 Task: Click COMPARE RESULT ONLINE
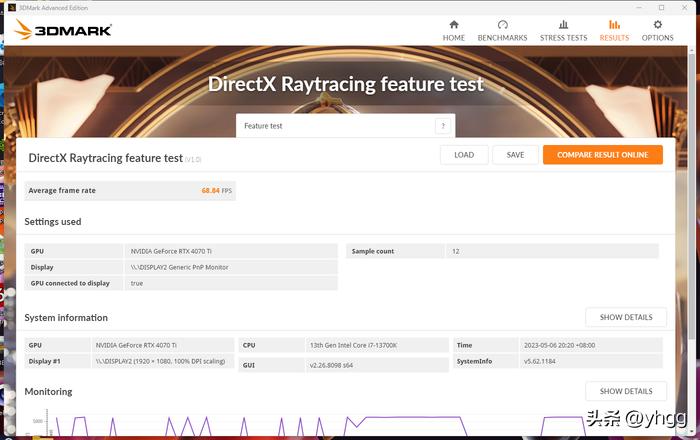pos(602,155)
